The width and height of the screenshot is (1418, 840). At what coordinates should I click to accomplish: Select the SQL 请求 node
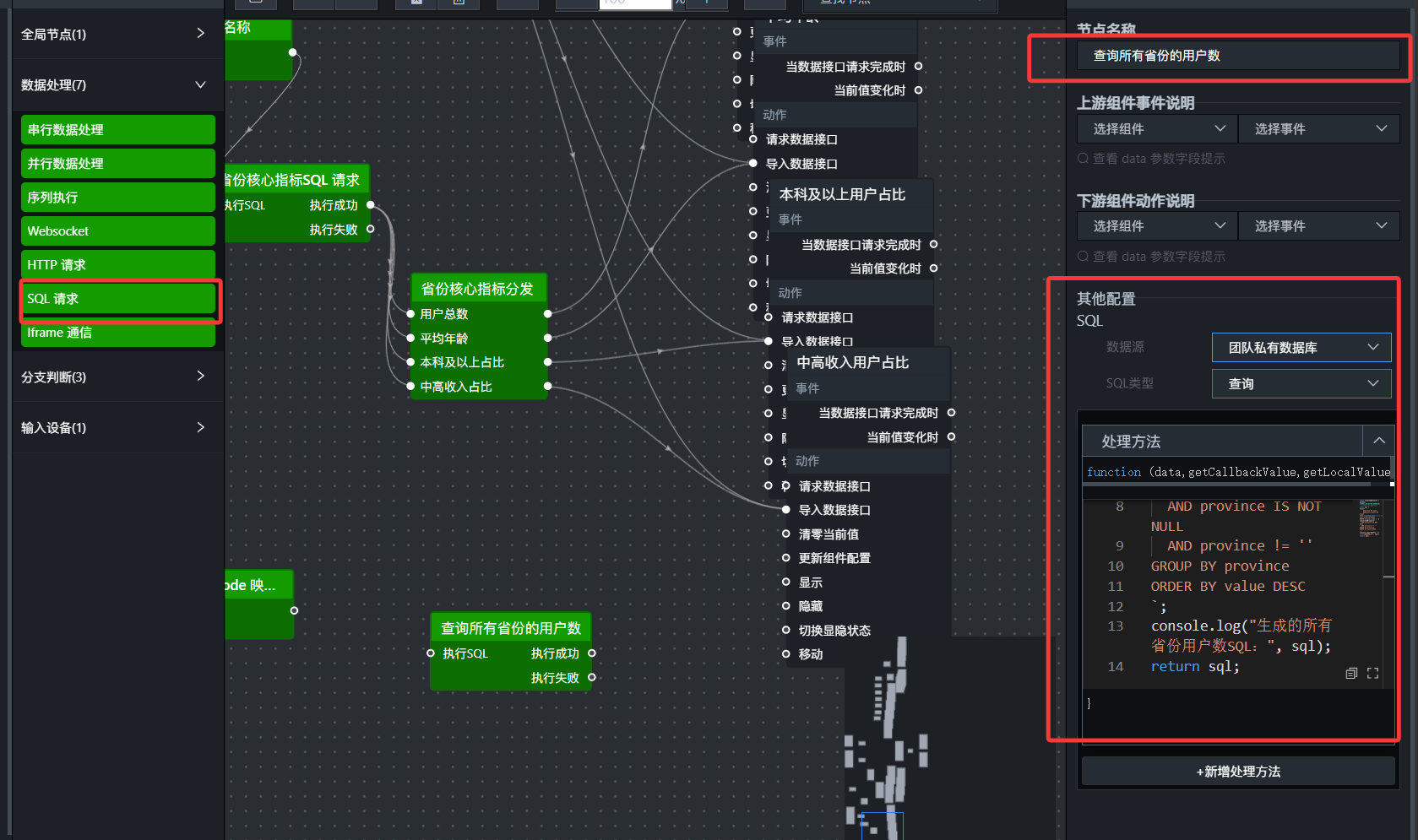[x=118, y=298]
